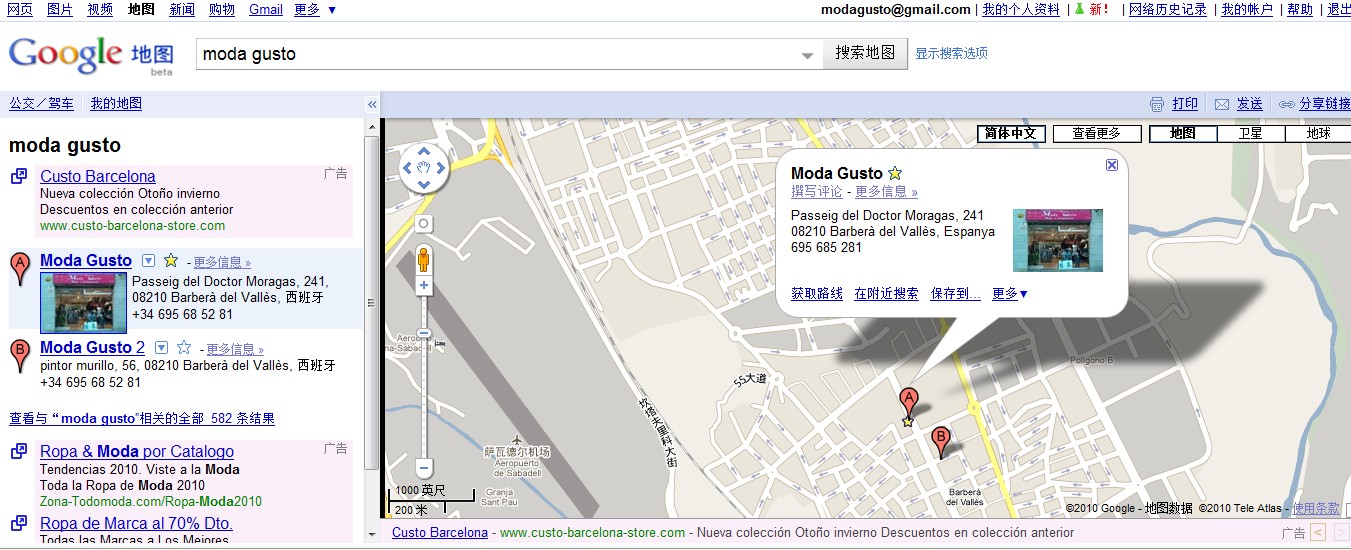This screenshot has width=1351, height=550.
Task: Open the search box suggestions dropdown arrow
Action: click(x=808, y=55)
